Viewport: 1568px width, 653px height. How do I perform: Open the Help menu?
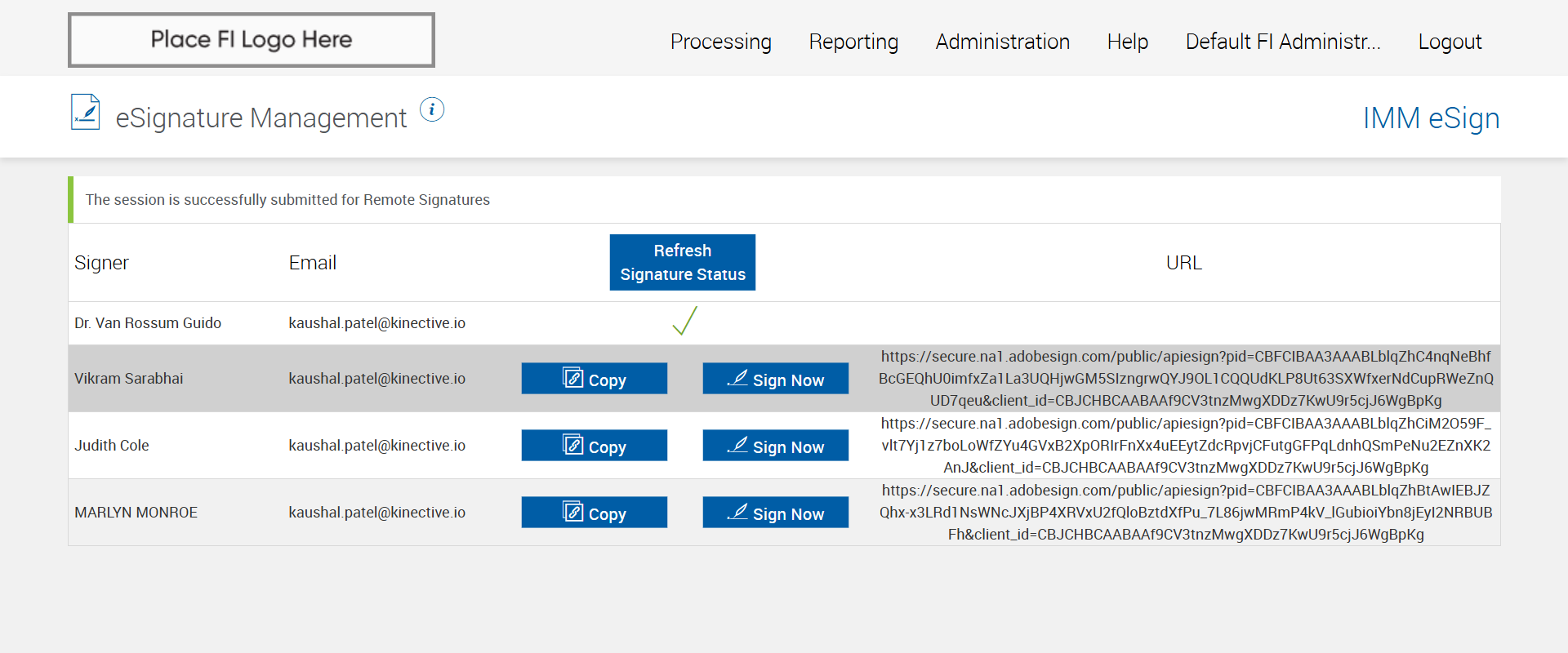[x=1127, y=42]
